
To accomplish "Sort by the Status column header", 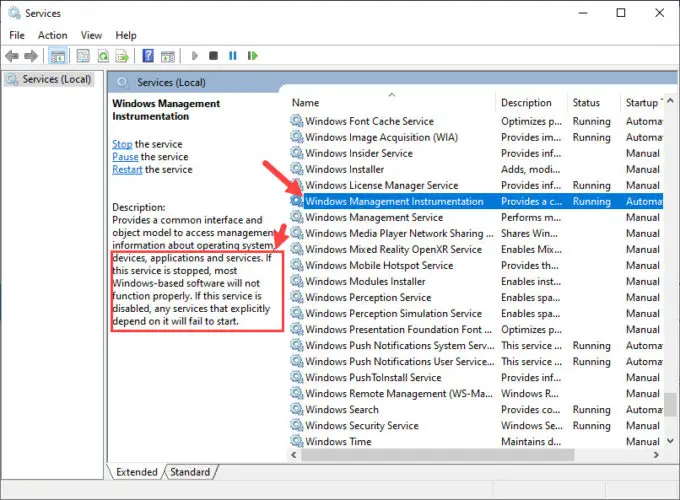I will tap(594, 102).
